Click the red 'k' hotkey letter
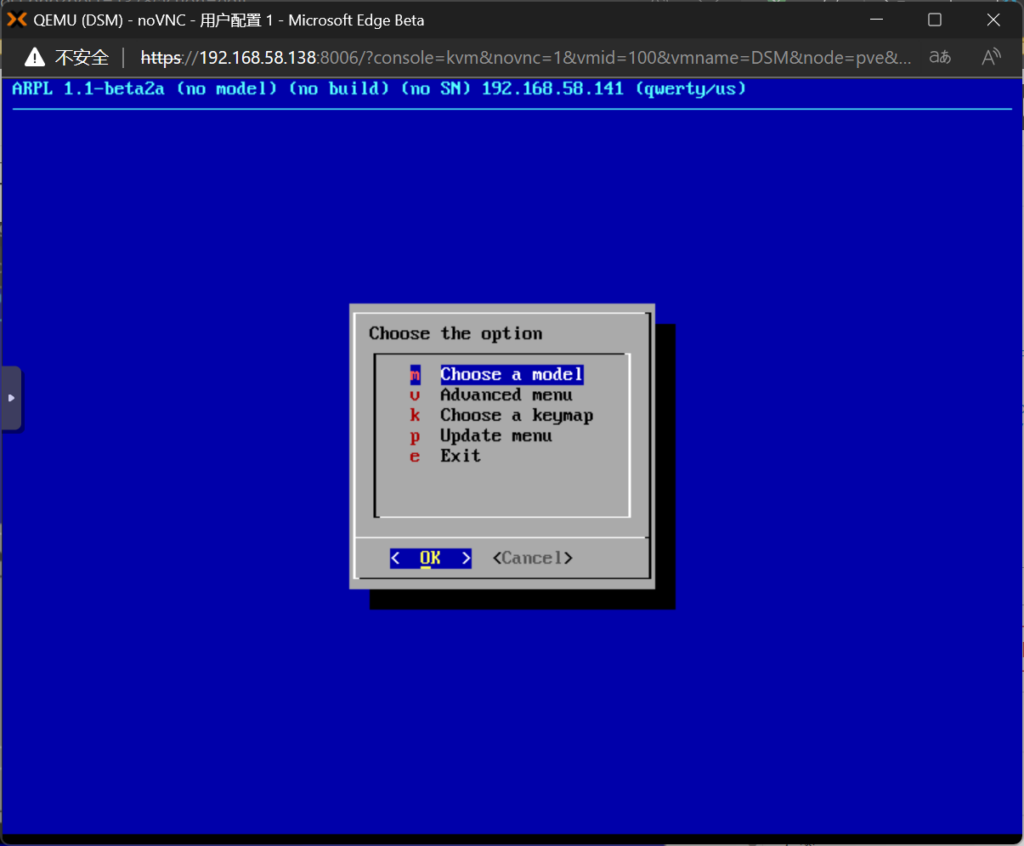This screenshot has width=1024, height=846. coord(415,415)
